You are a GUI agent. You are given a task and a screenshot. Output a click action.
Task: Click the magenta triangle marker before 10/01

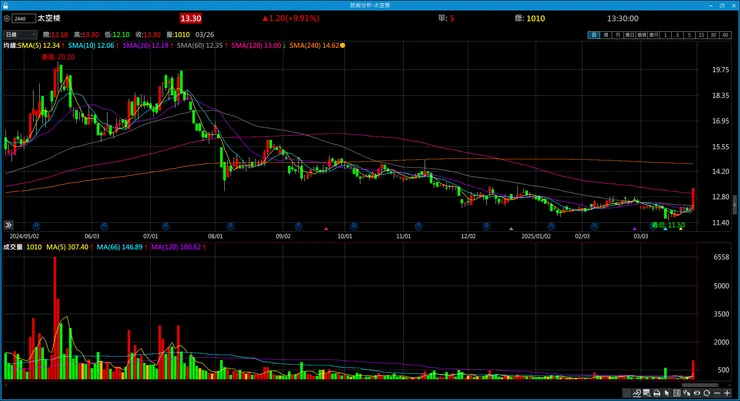[x=326, y=229]
